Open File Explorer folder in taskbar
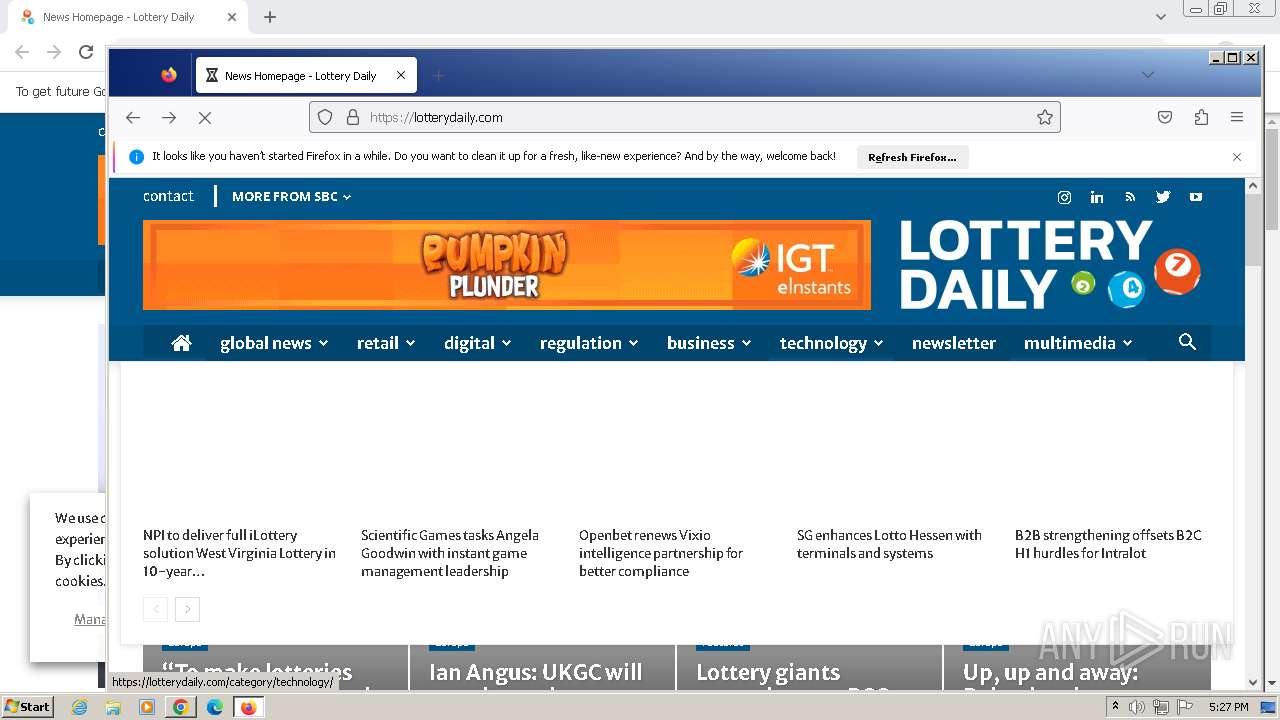This screenshot has height=720, width=1280. tap(113, 707)
